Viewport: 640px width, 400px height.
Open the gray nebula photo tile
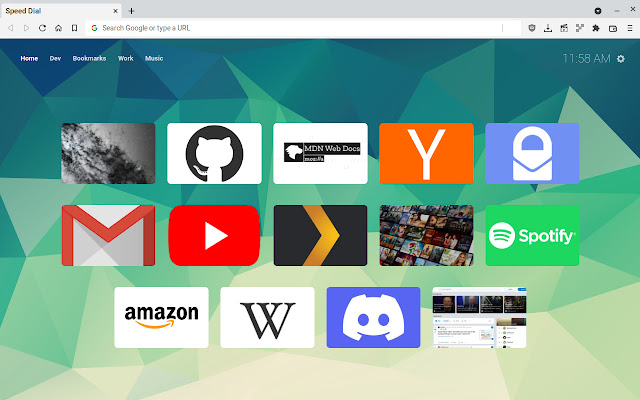(108, 153)
